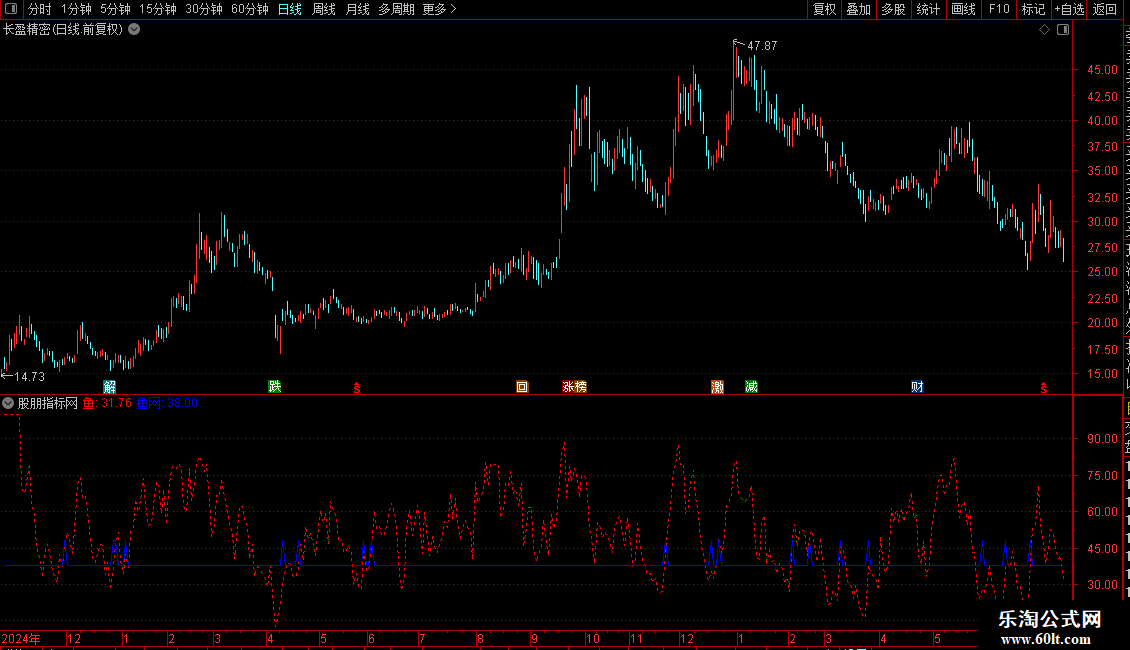This screenshot has height=650, width=1130.
Task: Switch to 周线 weekly chart
Action: point(324,9)
